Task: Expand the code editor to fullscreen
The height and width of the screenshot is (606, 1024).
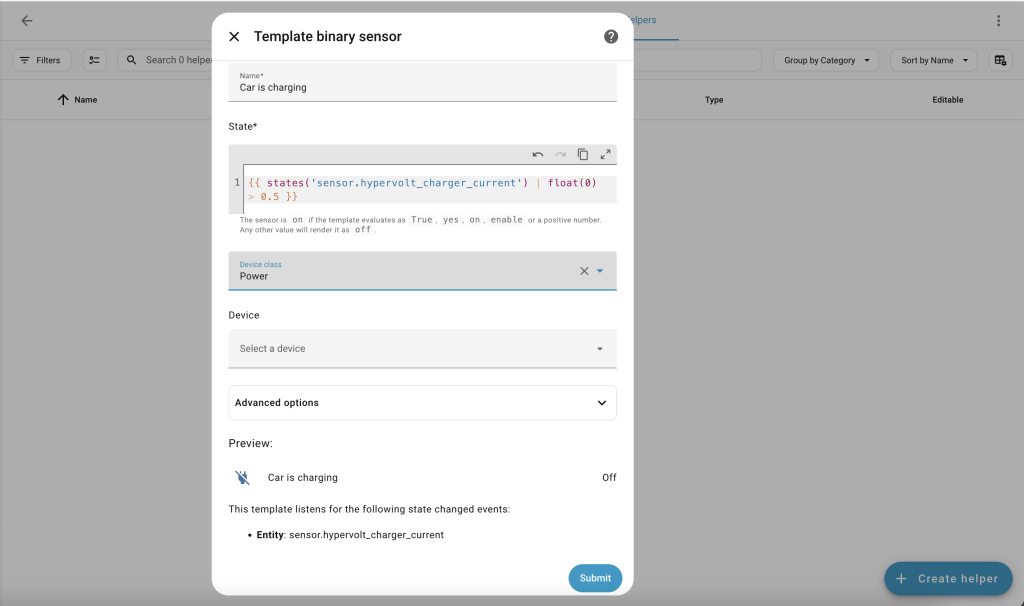Action: (605, 155)
